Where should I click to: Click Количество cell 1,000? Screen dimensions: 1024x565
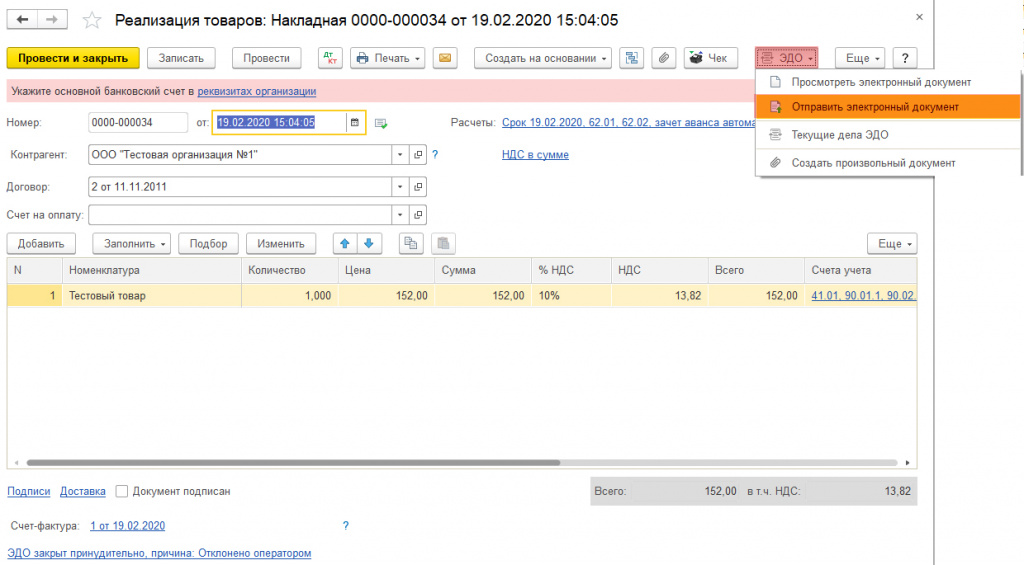coord(290,296)
